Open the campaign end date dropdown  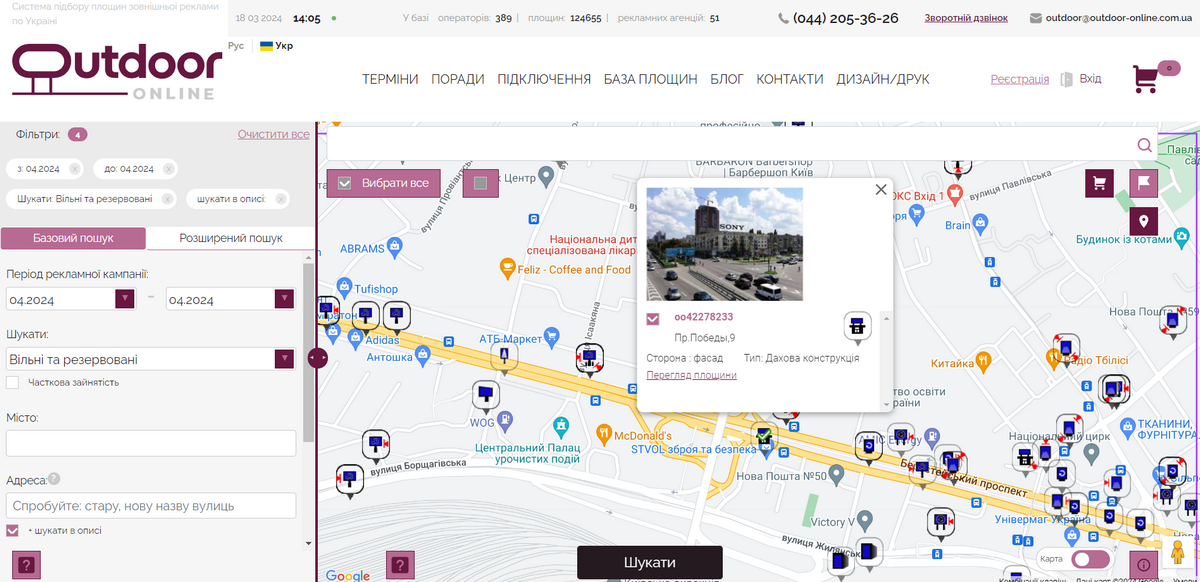click(x=284, y=299)
